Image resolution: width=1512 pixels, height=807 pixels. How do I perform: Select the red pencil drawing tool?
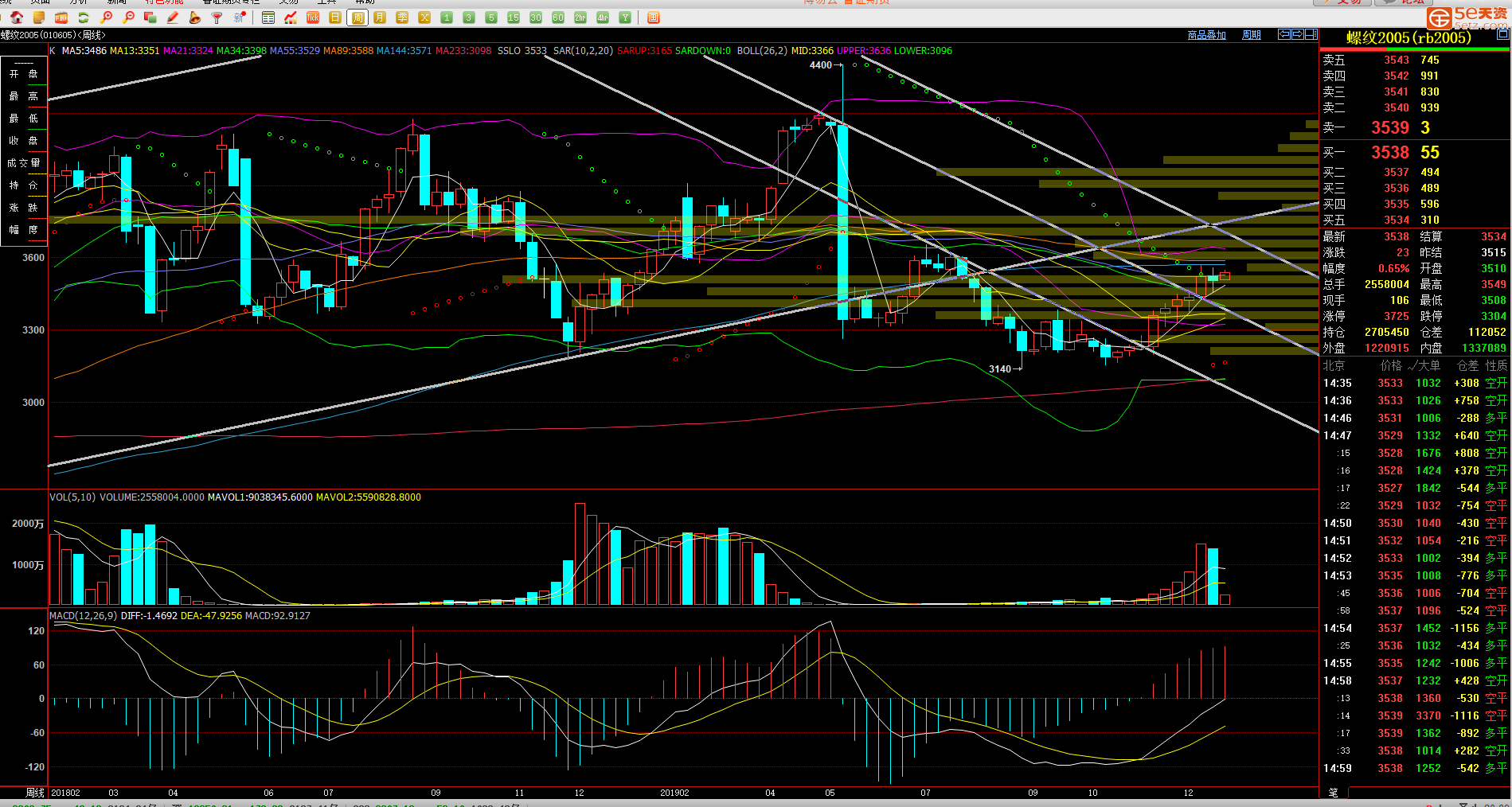pos(172,18)
